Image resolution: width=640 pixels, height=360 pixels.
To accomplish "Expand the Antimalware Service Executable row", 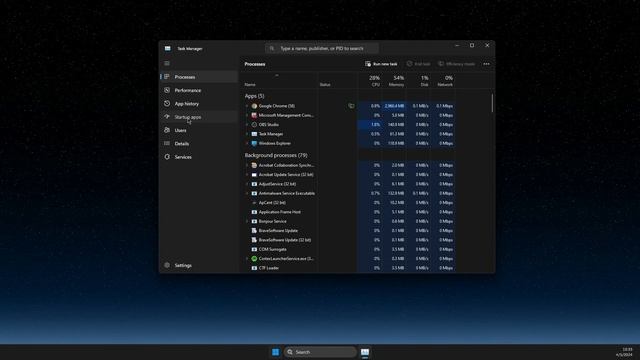I will click(x=247, y=193).
